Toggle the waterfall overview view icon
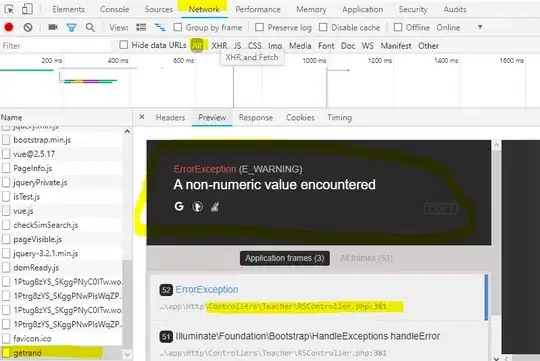This screenshot has width=540, height=361. tap(160, 27)
